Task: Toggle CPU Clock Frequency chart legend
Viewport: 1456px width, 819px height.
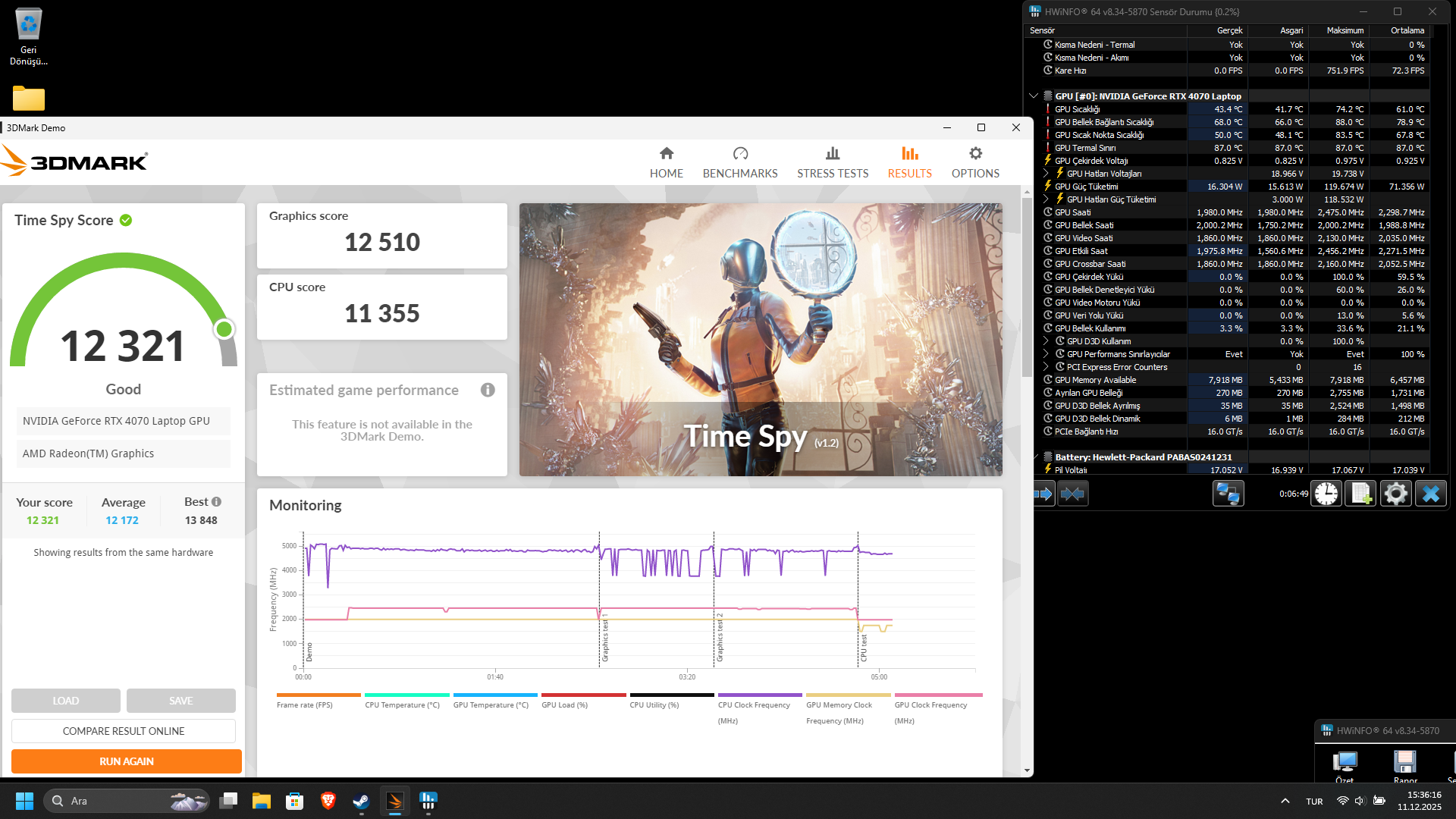Action: tap(760, 708)
